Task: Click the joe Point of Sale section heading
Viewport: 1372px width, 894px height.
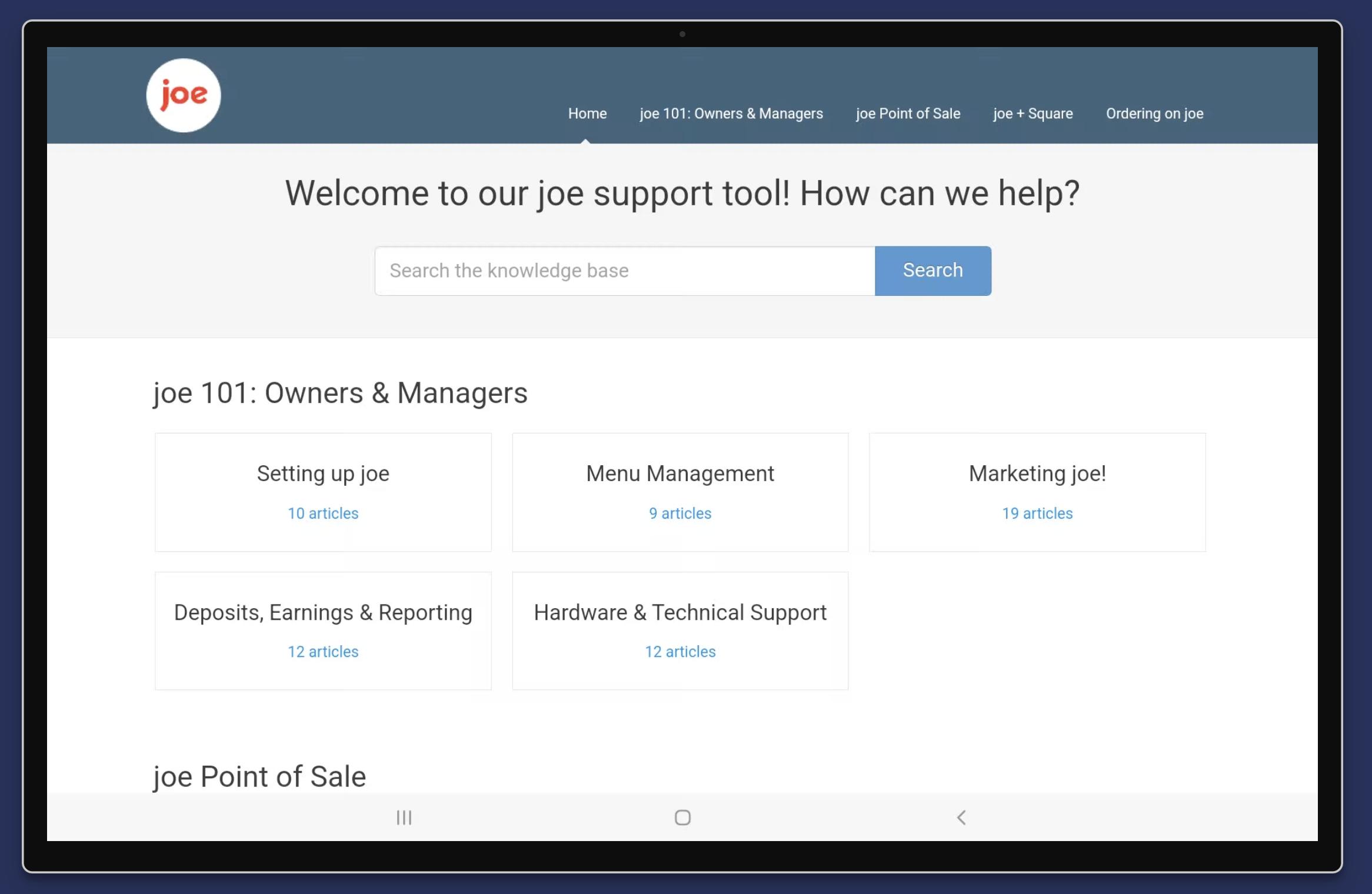Action: point(259,776)
